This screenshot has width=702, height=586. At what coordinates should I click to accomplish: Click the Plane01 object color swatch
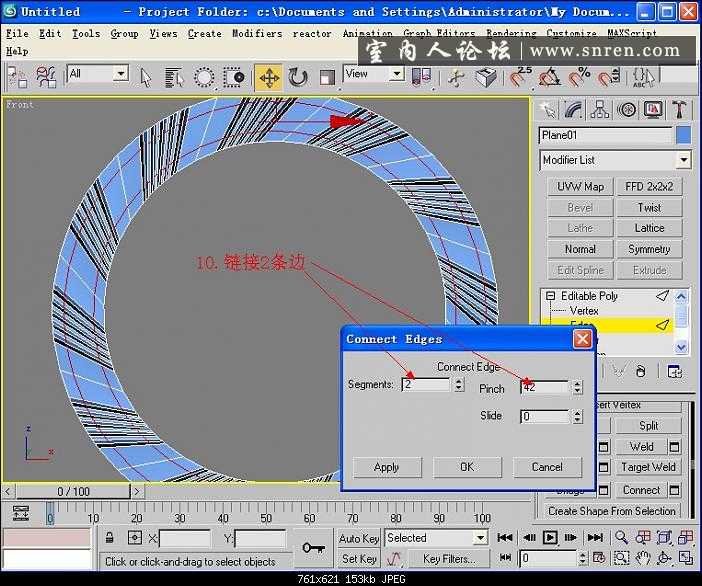point(683,135)
